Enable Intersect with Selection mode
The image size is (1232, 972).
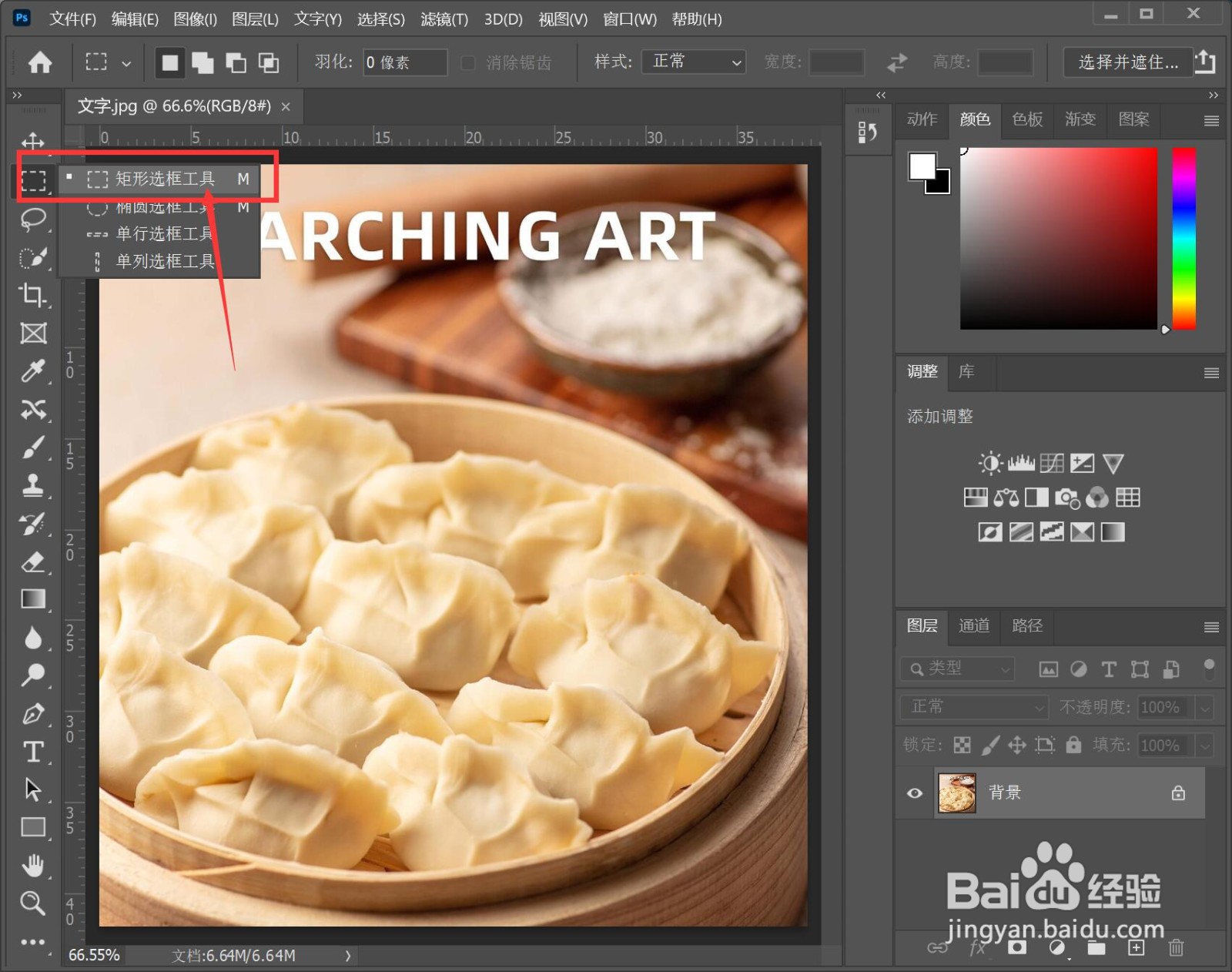pyautogui.click(x=269, y=62)
